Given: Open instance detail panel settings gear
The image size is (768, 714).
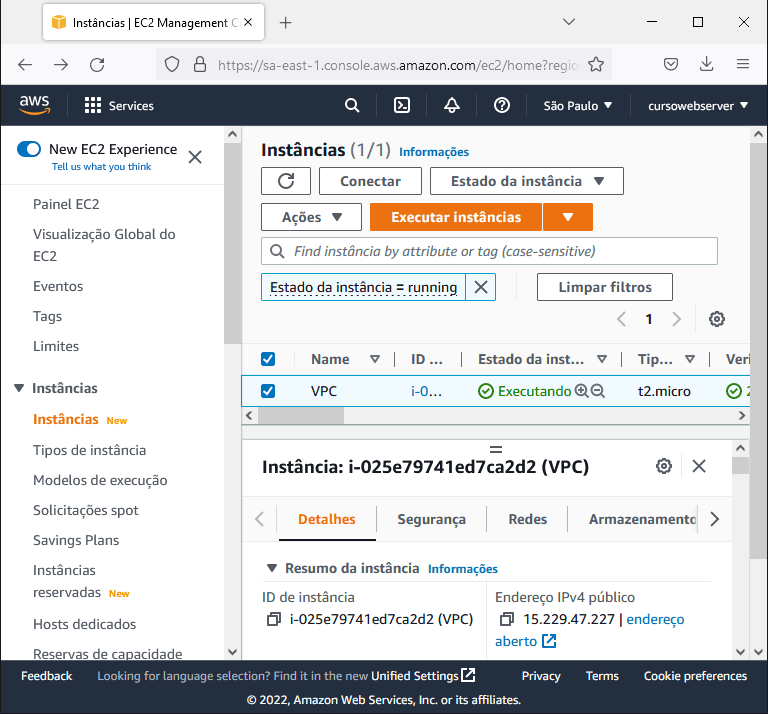Looking at the screenshot, I should click(664, 466).
